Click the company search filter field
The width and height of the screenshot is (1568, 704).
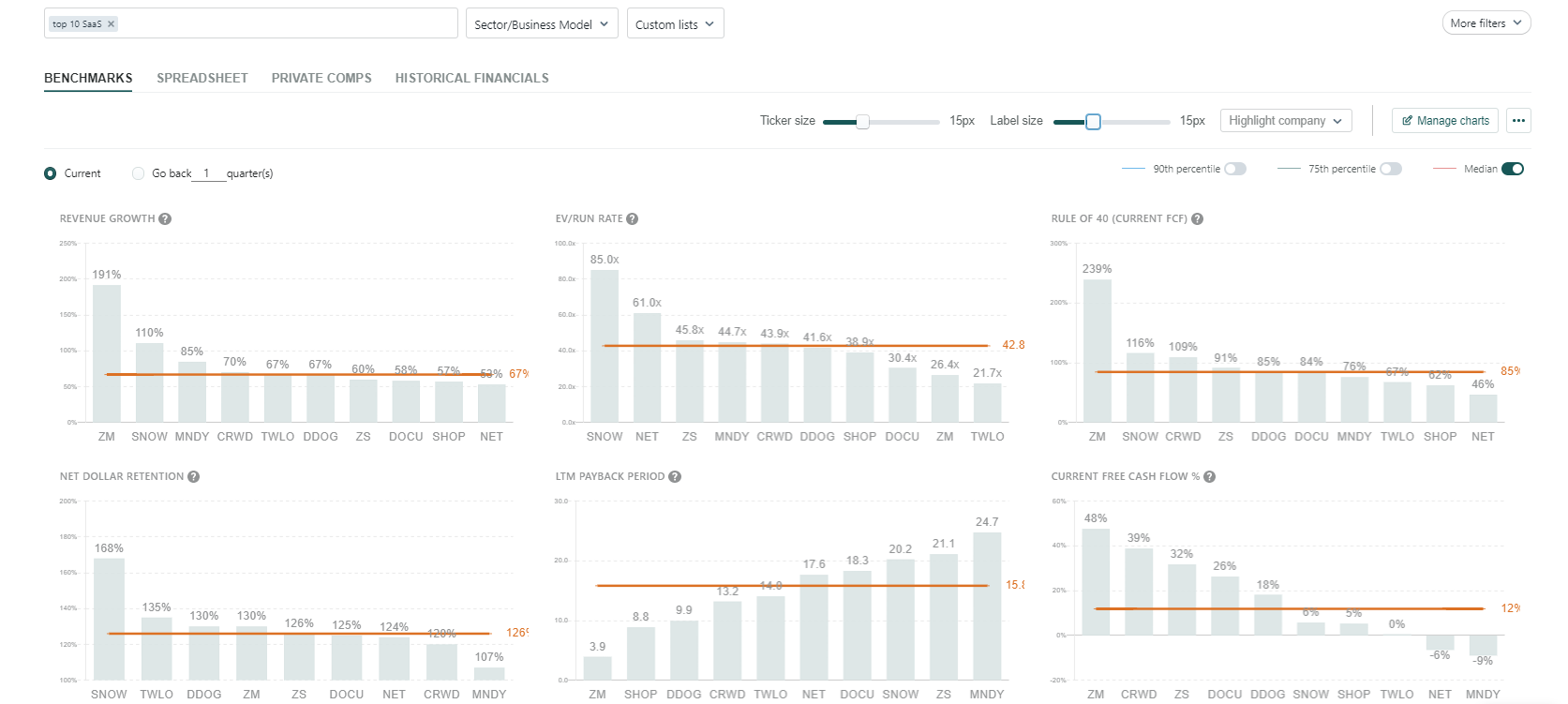pyautogui.click(x=251, y=23)
